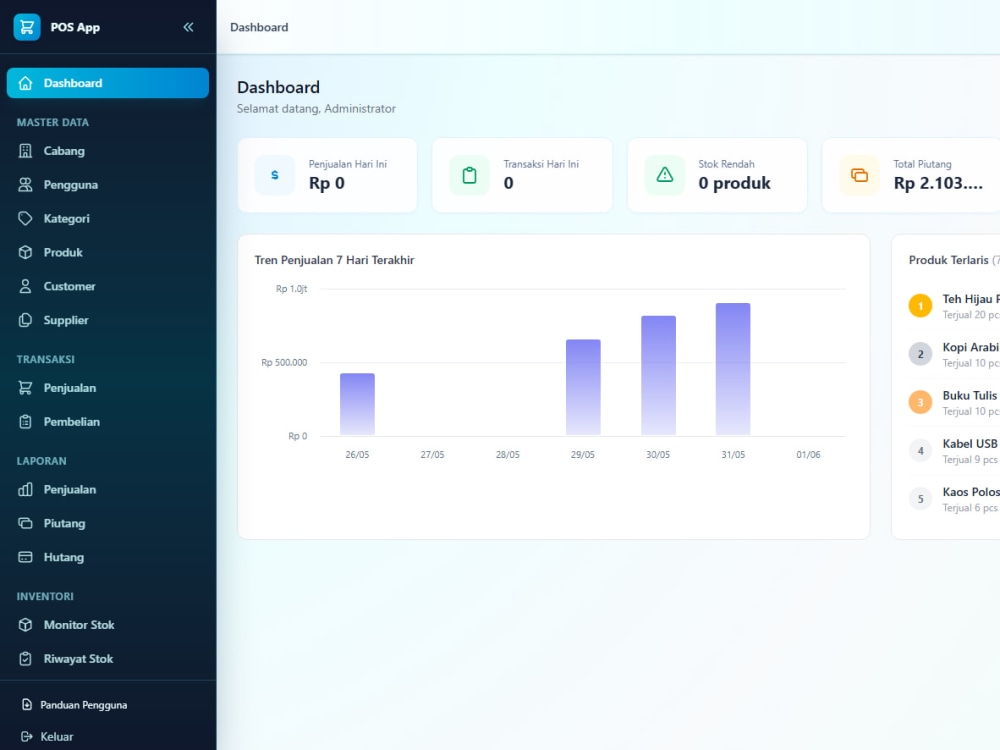1000x750 pixels.
Task: Click the Transaksi Penjualan cart icon
Action: 26,388
